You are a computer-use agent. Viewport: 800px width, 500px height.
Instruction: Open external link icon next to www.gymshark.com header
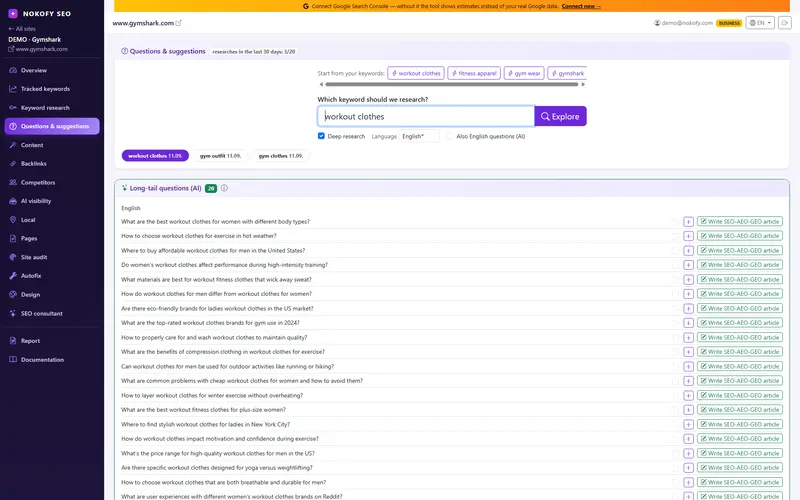pos(179,23)
